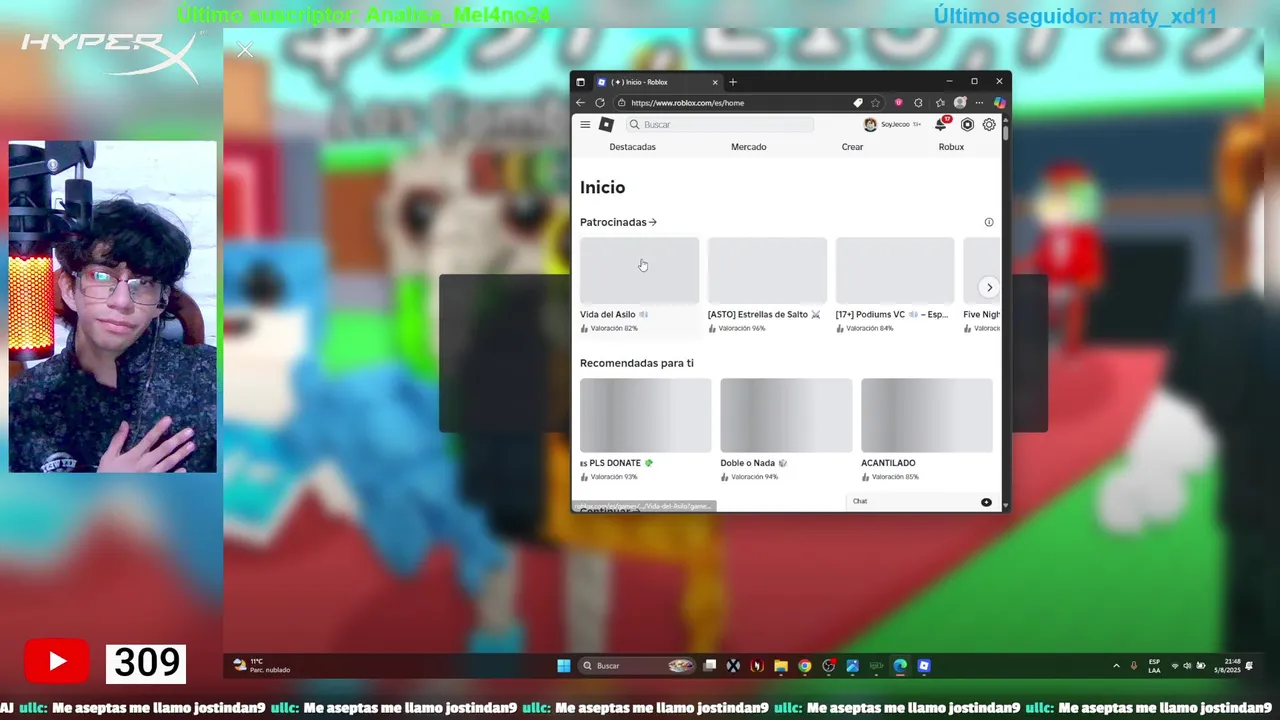
Task: Click the browser back arrow
Action: [580, 103]
